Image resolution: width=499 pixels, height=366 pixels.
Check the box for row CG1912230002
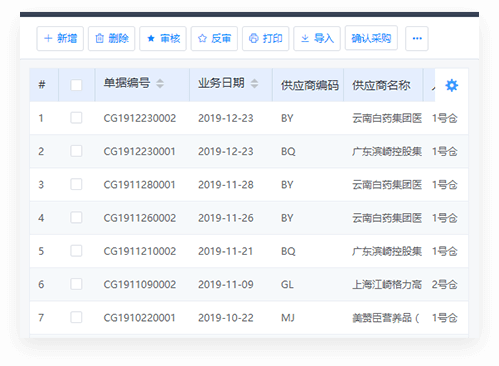tap(76, 118)
